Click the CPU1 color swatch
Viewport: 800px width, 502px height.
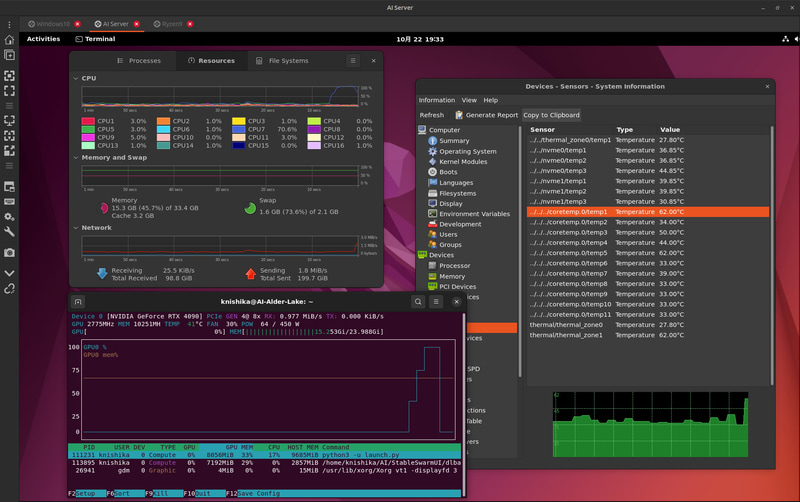pos(88,121)
